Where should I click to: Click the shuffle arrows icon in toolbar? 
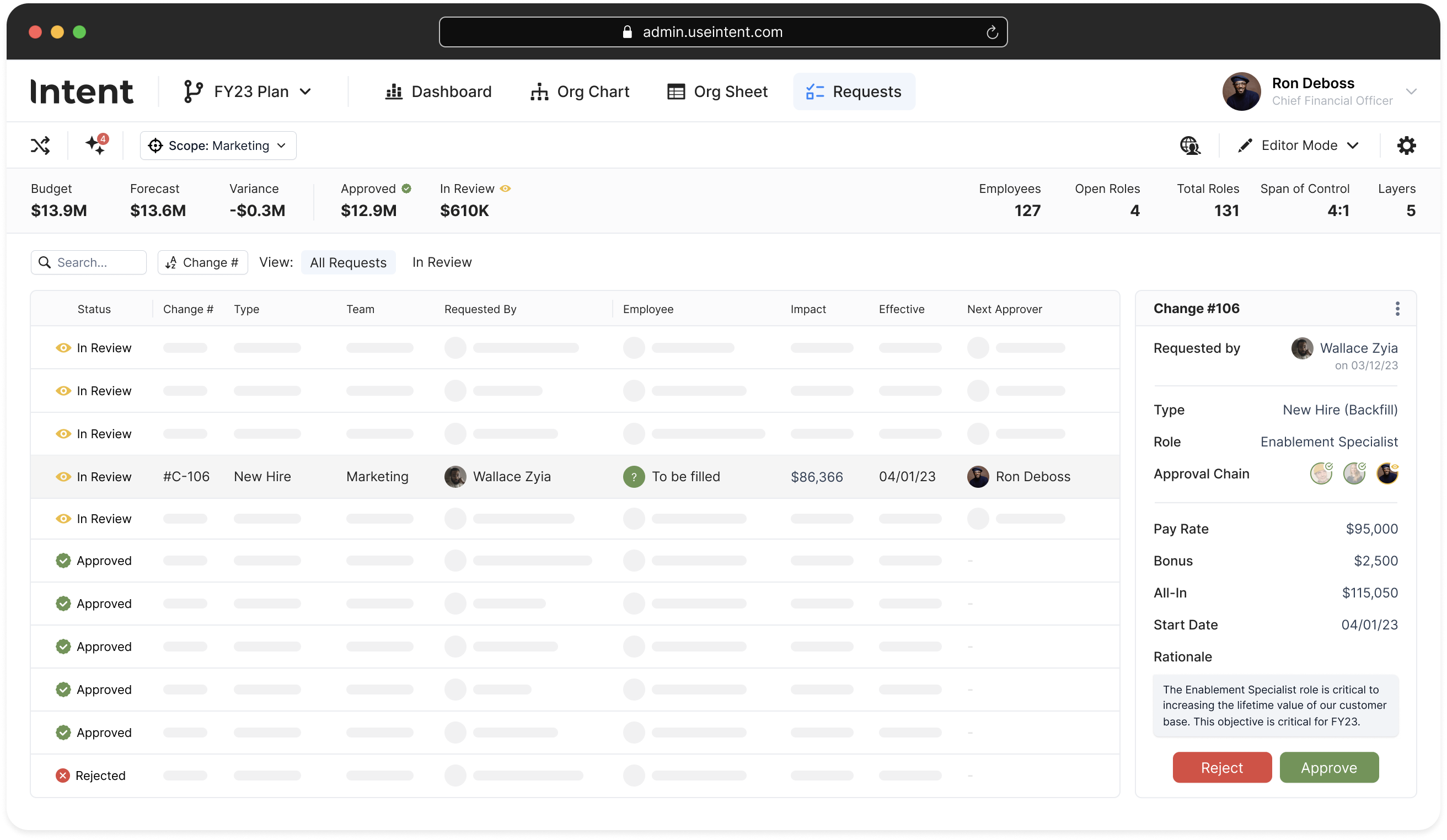[x=40, y=146]
